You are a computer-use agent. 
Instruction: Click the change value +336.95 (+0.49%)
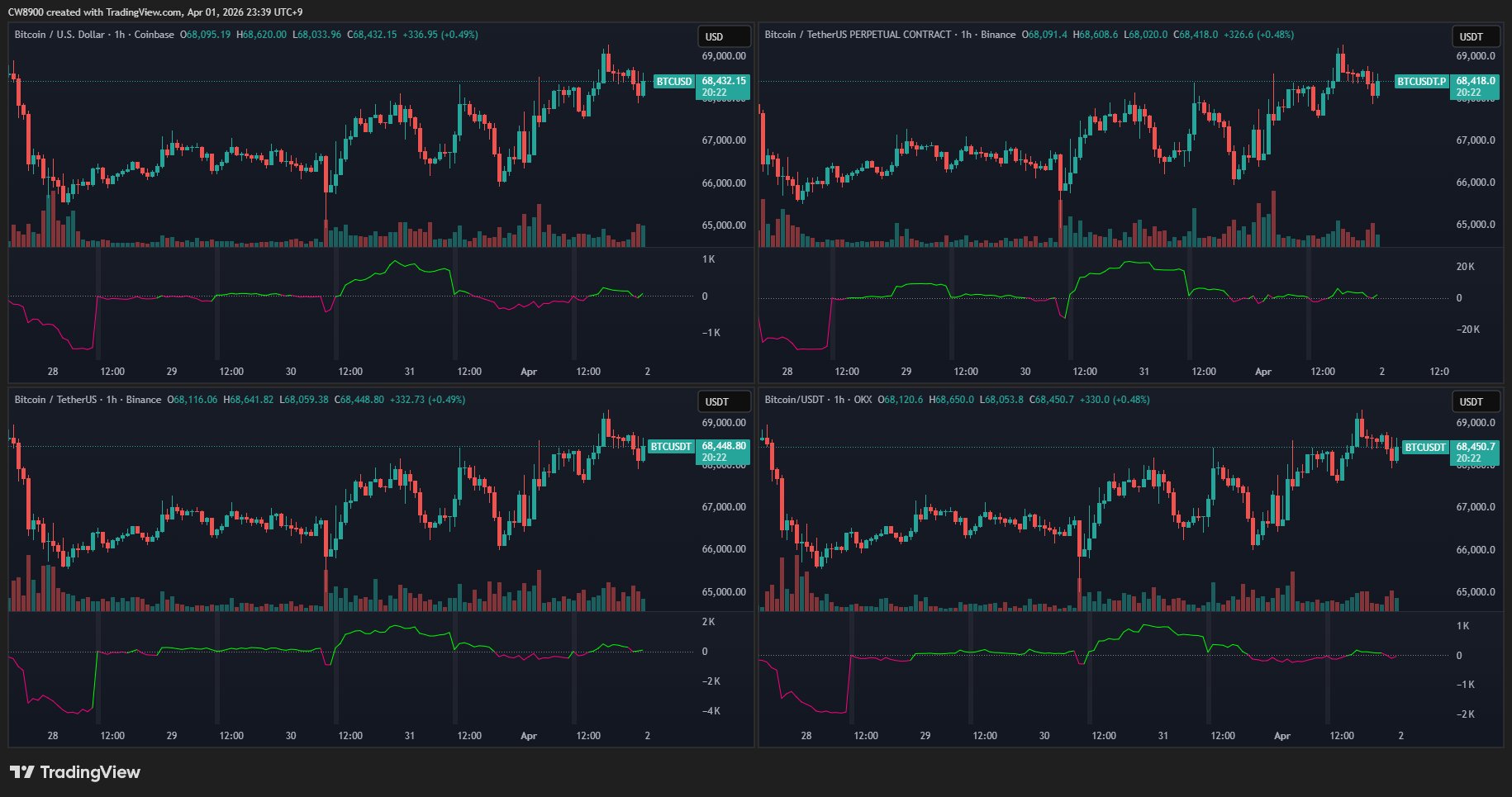point(440,35)
